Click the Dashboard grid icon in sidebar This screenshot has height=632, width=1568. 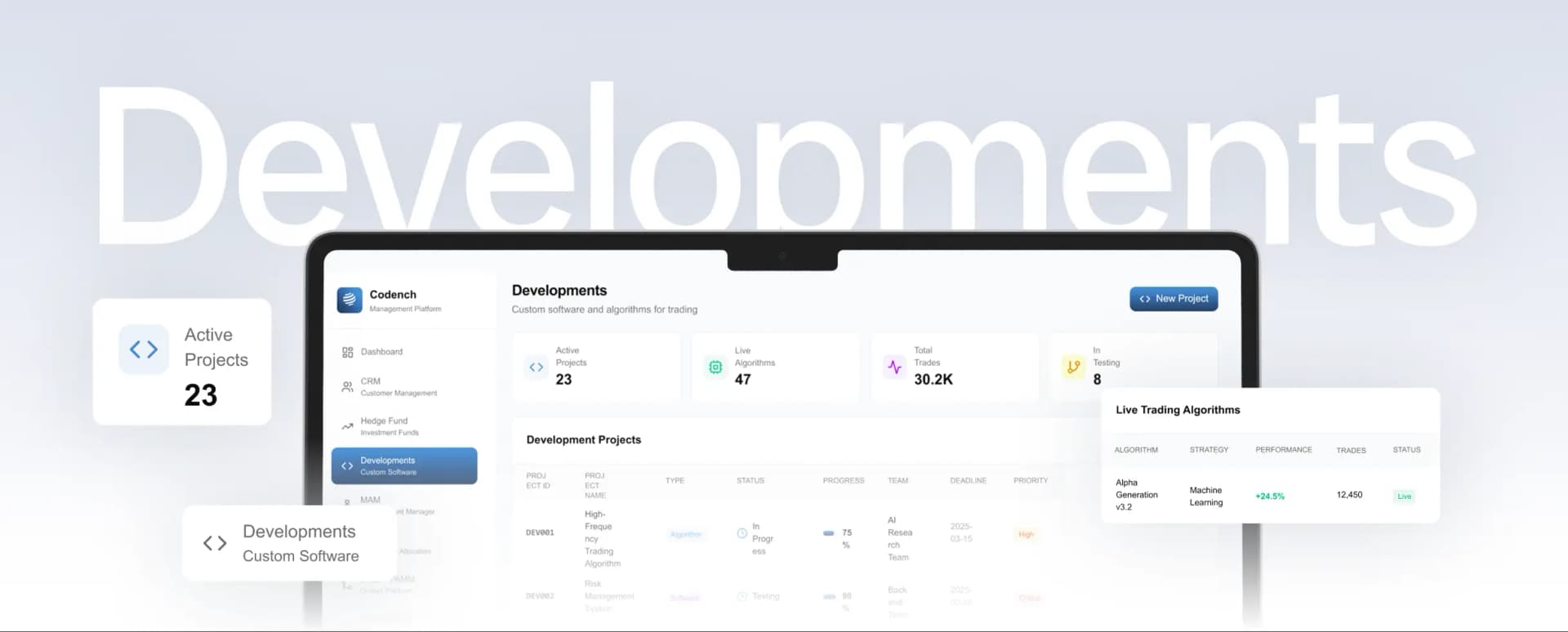[348, 352]
